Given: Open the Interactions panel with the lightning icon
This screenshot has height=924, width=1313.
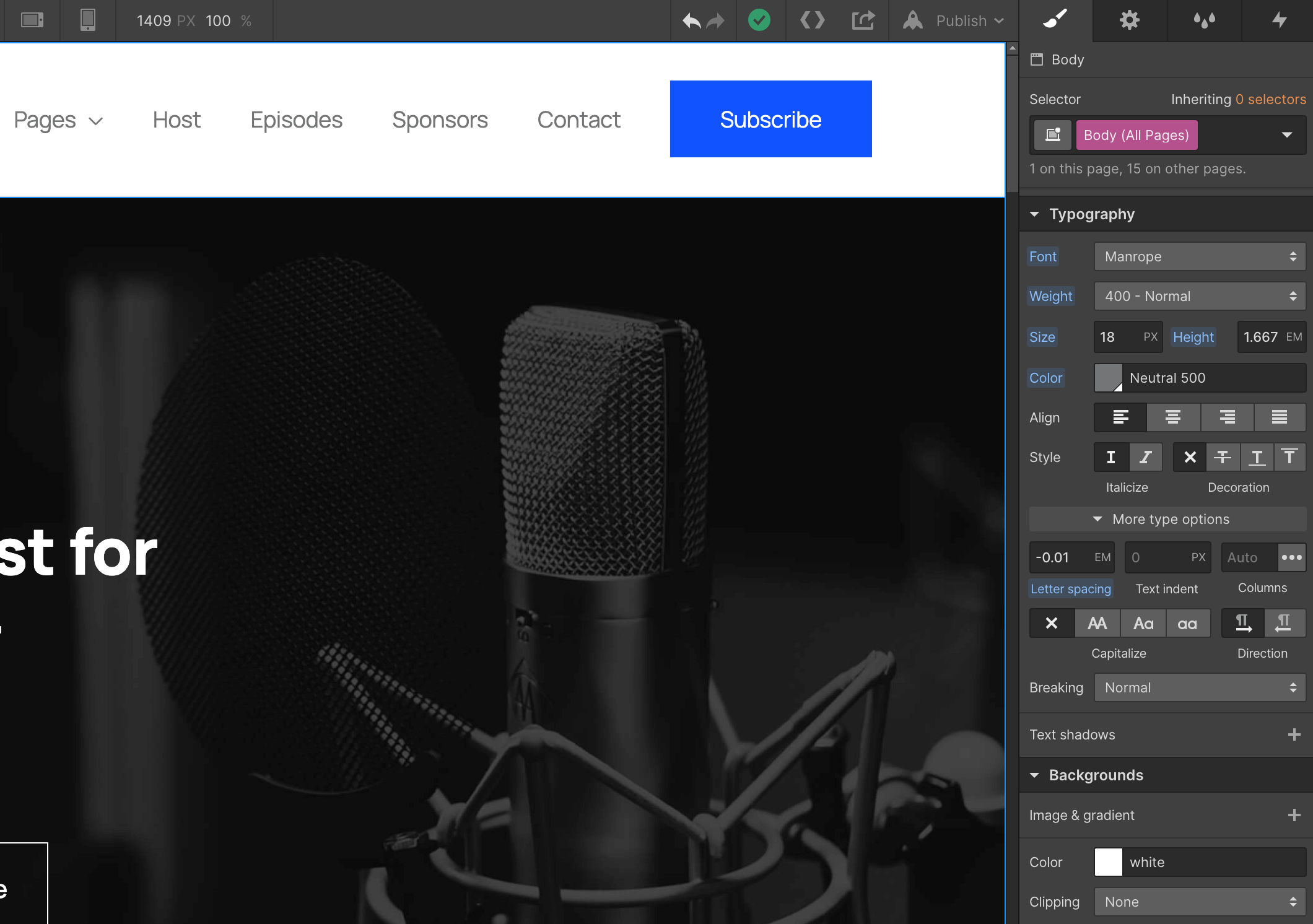Looking at the screenshot, I should (x=1280, y=20).
